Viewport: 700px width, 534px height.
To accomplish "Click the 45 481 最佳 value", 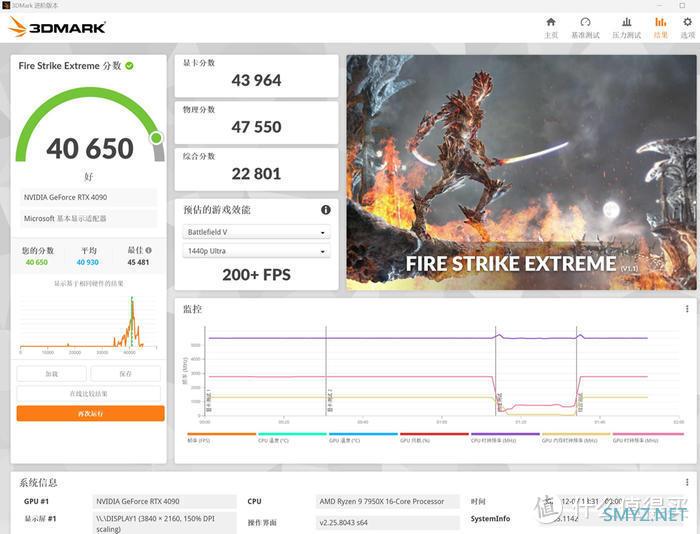I will (x=138, y=263).
